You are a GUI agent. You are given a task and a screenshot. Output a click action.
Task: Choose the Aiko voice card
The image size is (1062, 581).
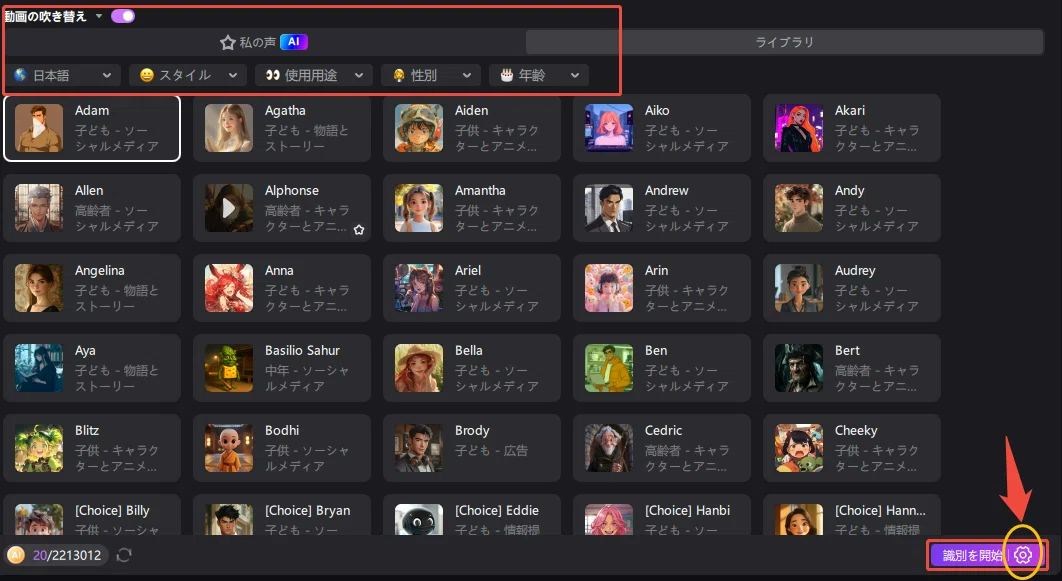click(661, 128)
